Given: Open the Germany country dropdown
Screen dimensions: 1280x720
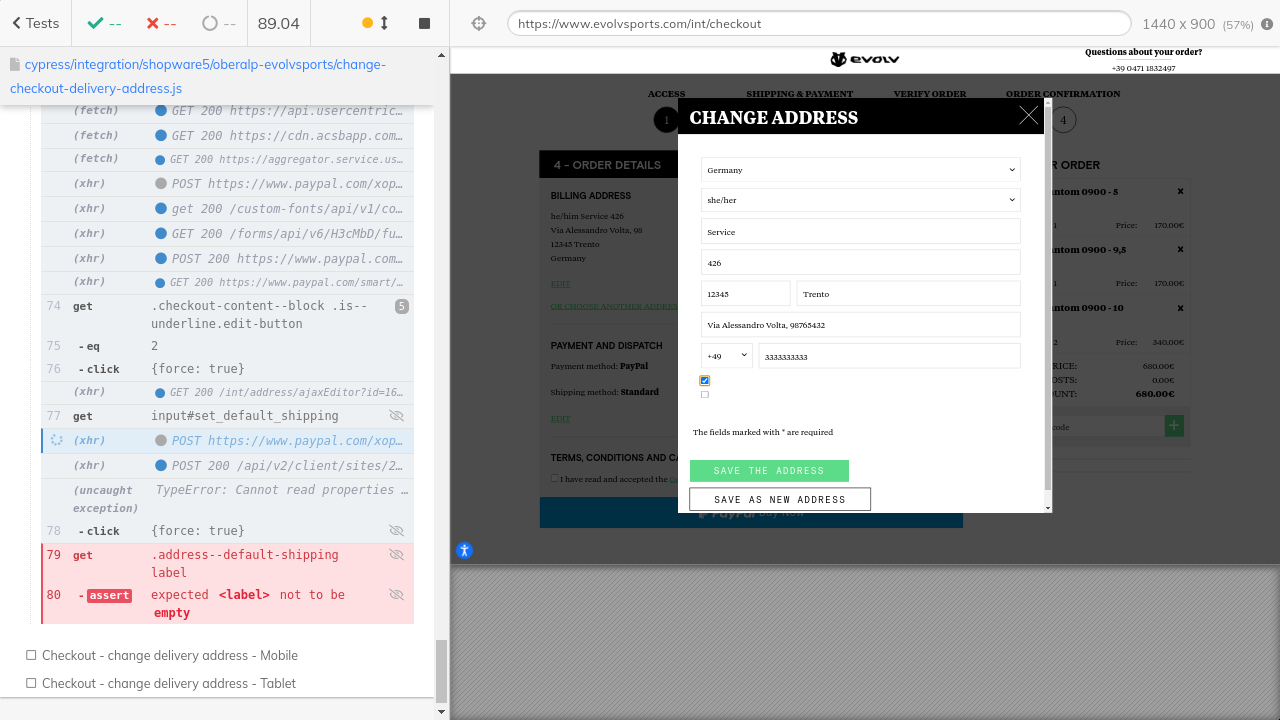Looking at the screenshot, I should point(860,170).
